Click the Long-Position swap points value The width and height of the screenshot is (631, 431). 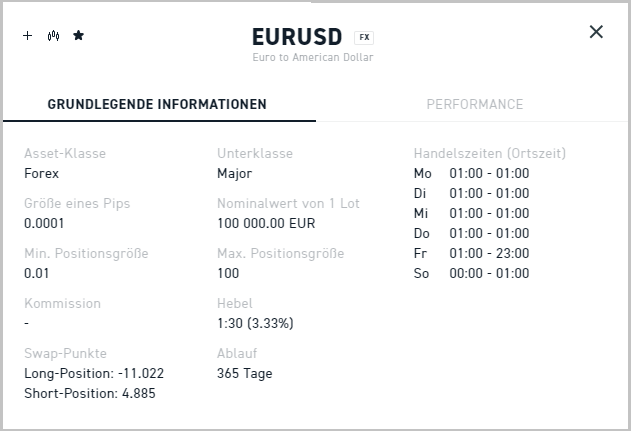point(94,373)
